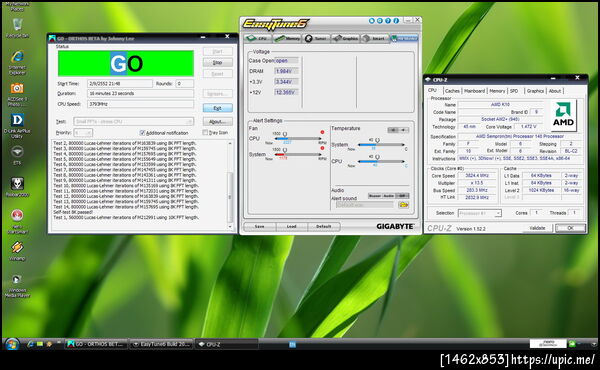Set alert sound to Buzzer
Screen dimensions: 600x370
tap(375, 196)
